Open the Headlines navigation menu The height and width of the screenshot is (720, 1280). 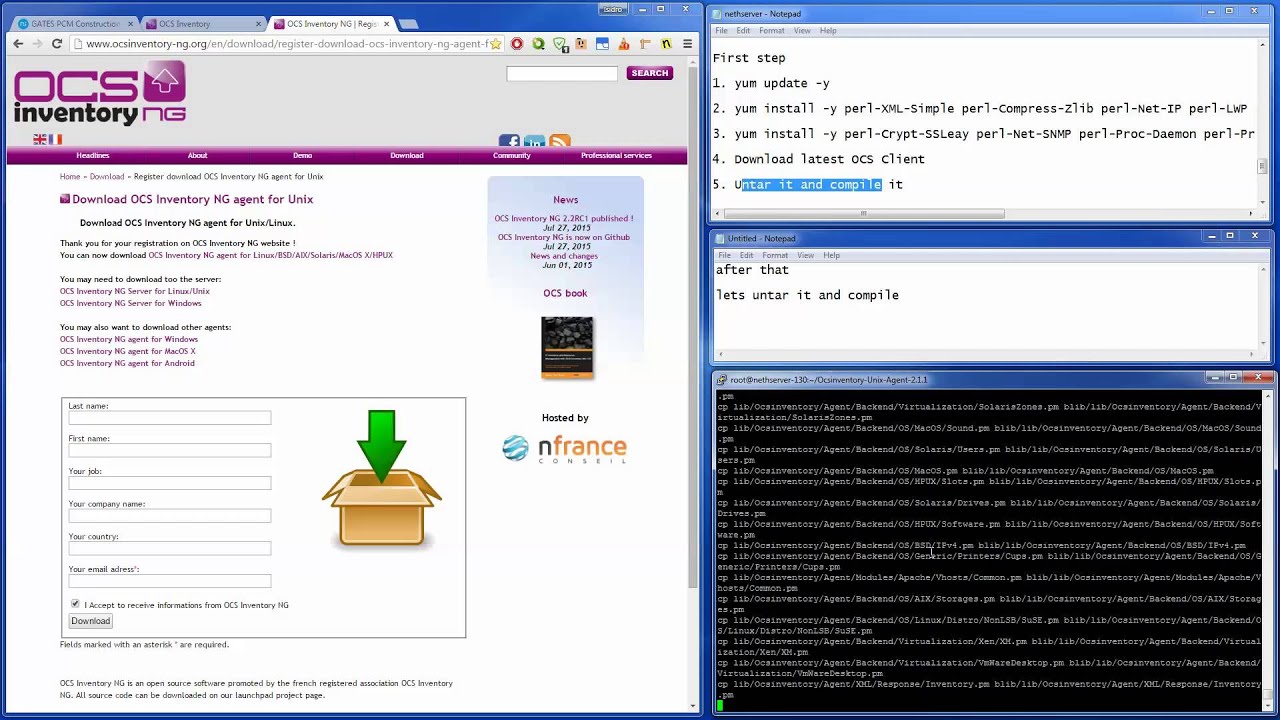click(93, 155)
